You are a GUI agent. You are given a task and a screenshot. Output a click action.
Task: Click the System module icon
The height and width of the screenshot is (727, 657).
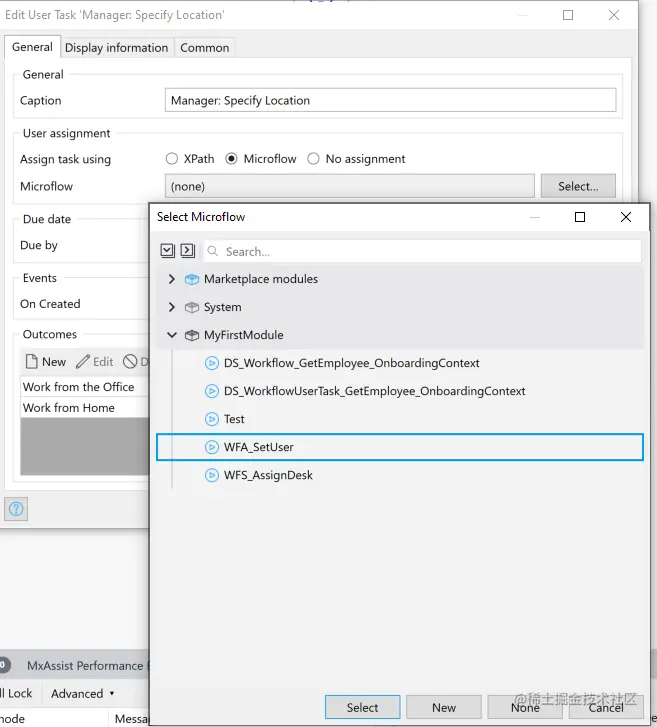(192, 307)
